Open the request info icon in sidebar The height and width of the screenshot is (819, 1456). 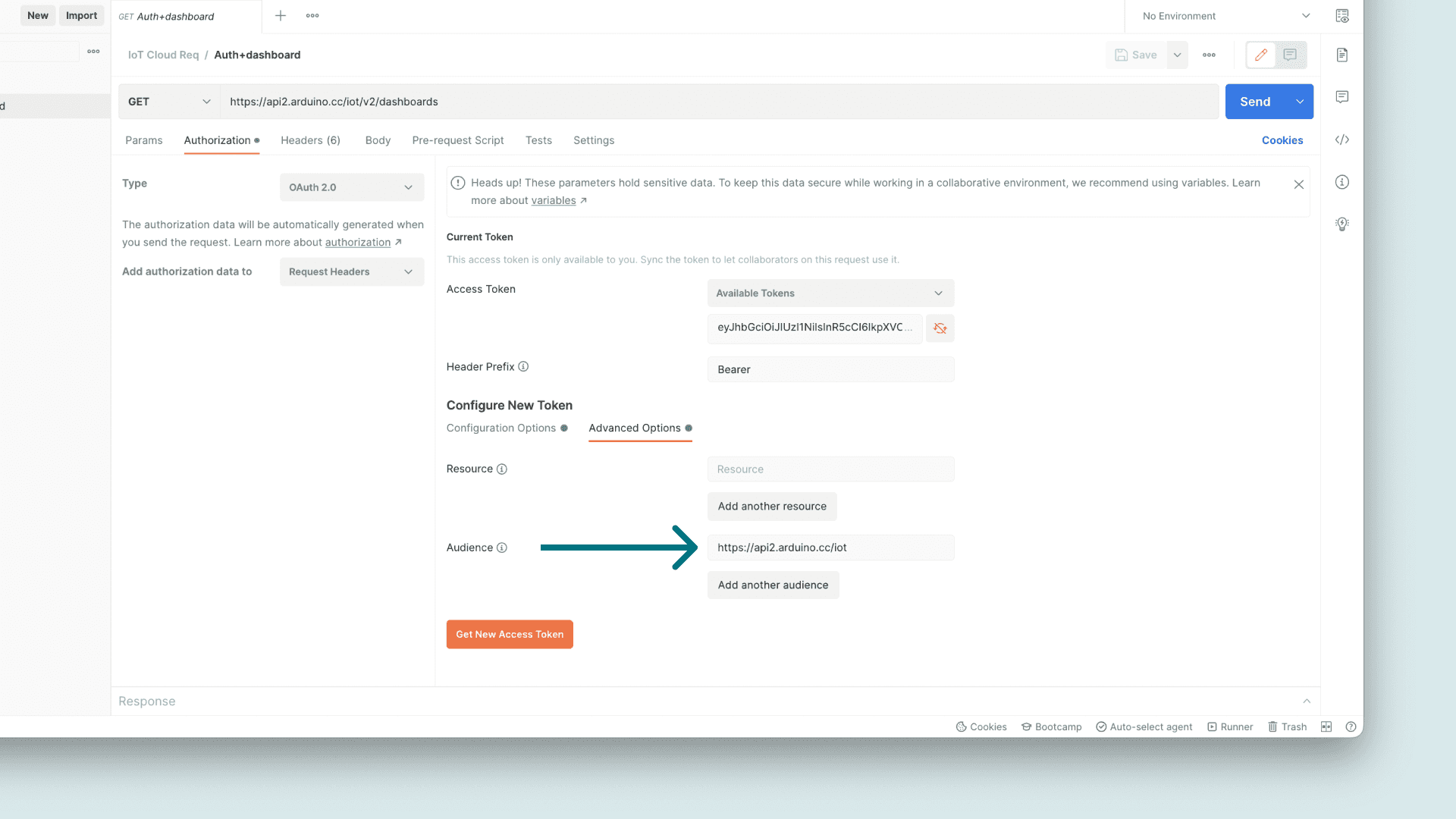pos(1341,182)
